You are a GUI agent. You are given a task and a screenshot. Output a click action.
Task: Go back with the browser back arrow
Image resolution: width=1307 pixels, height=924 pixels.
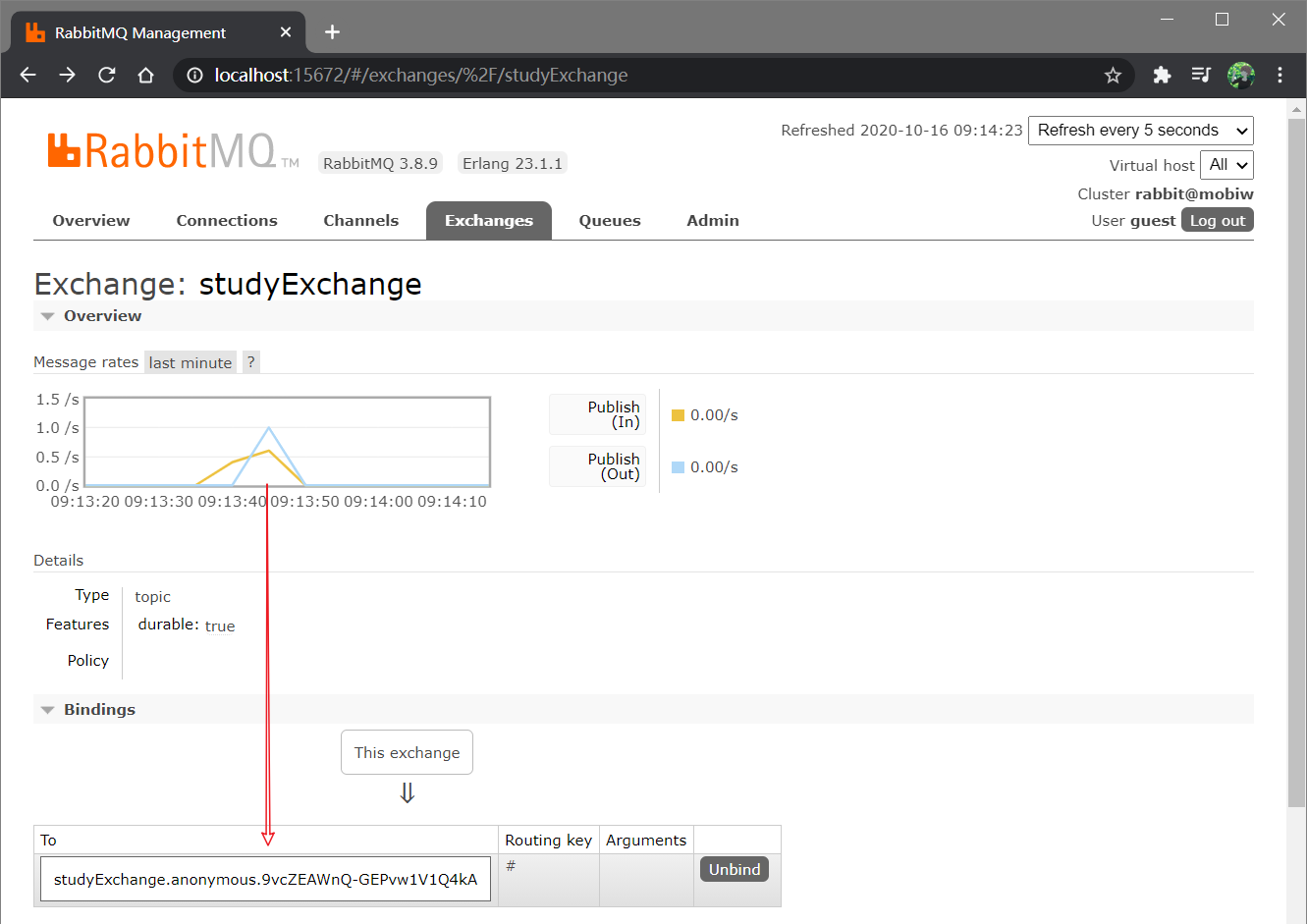point(27,75)
